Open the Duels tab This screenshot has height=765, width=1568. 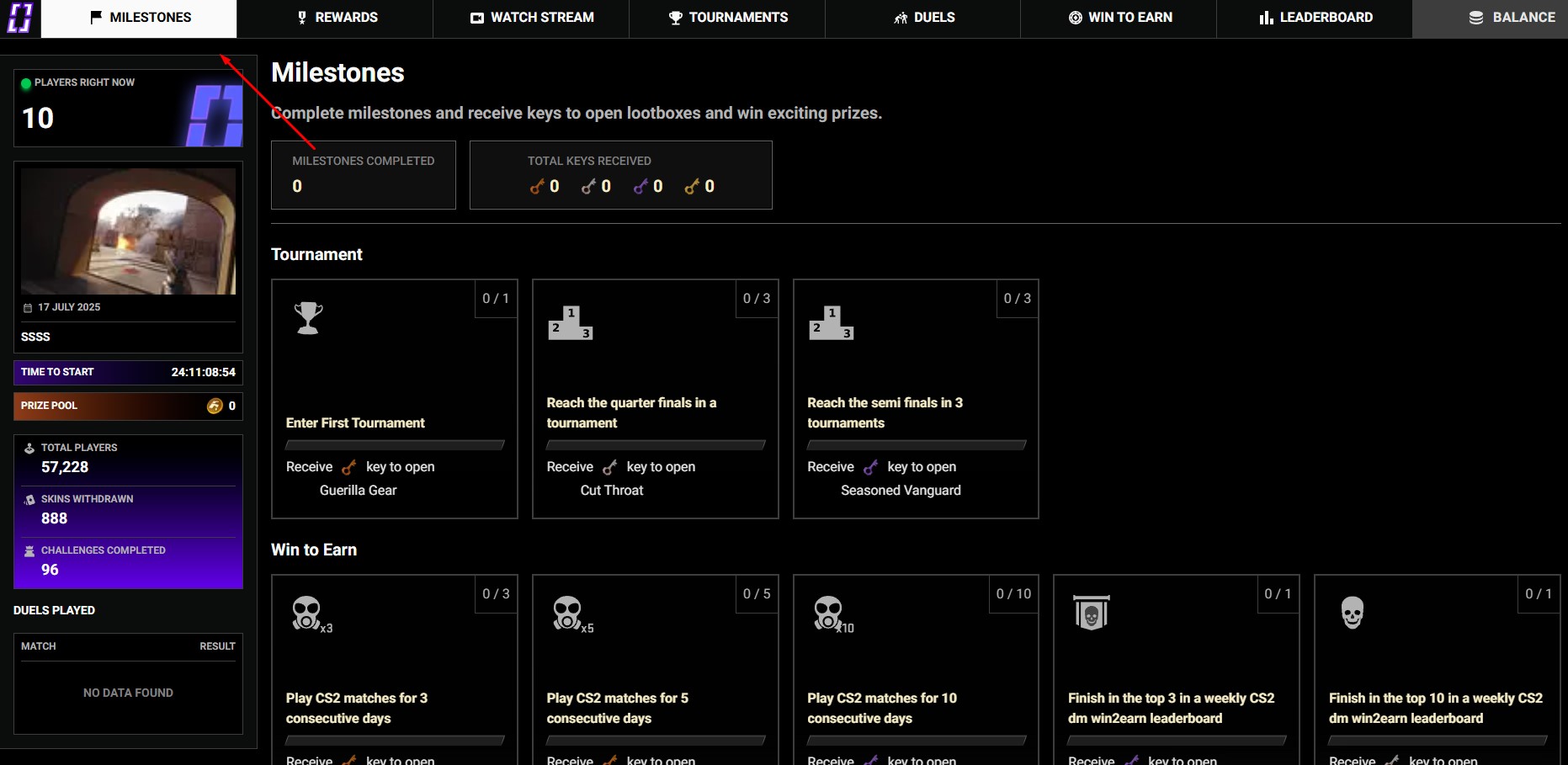(923, 18)
